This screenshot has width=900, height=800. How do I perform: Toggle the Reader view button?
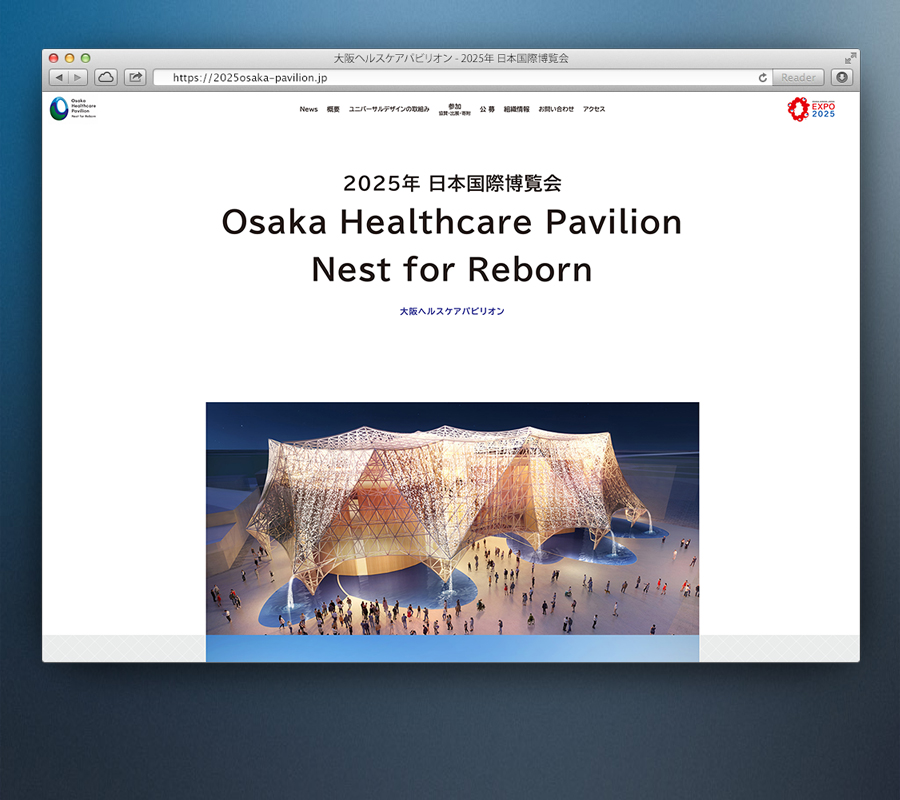pos(798,77)
